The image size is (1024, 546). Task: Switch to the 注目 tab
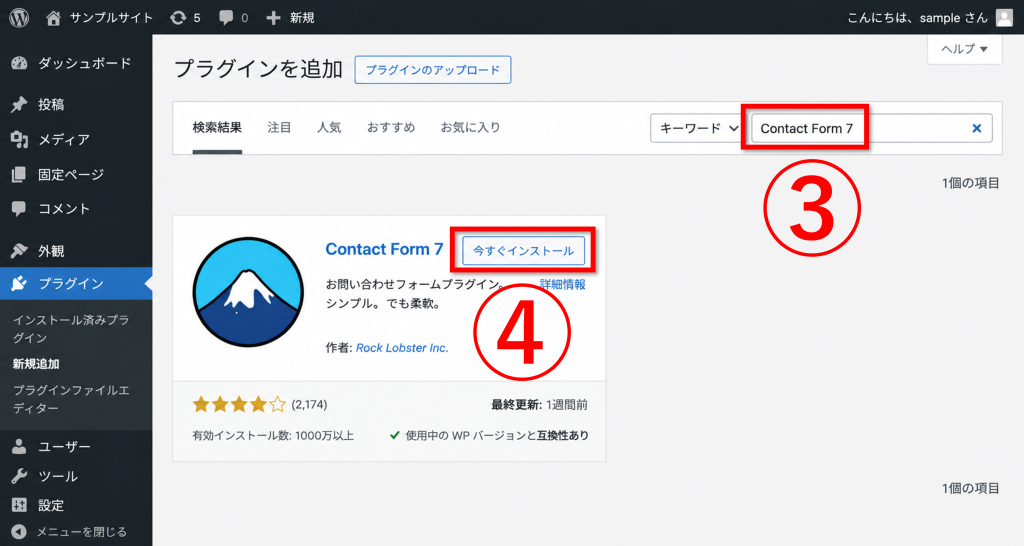coord(280,127)
